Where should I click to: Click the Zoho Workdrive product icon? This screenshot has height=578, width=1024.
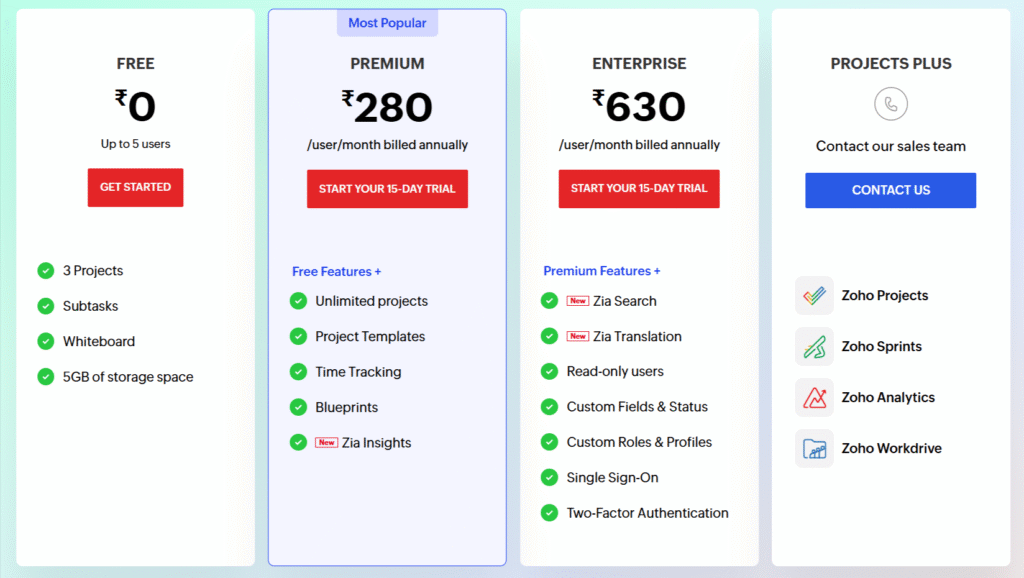click(814, 449)
